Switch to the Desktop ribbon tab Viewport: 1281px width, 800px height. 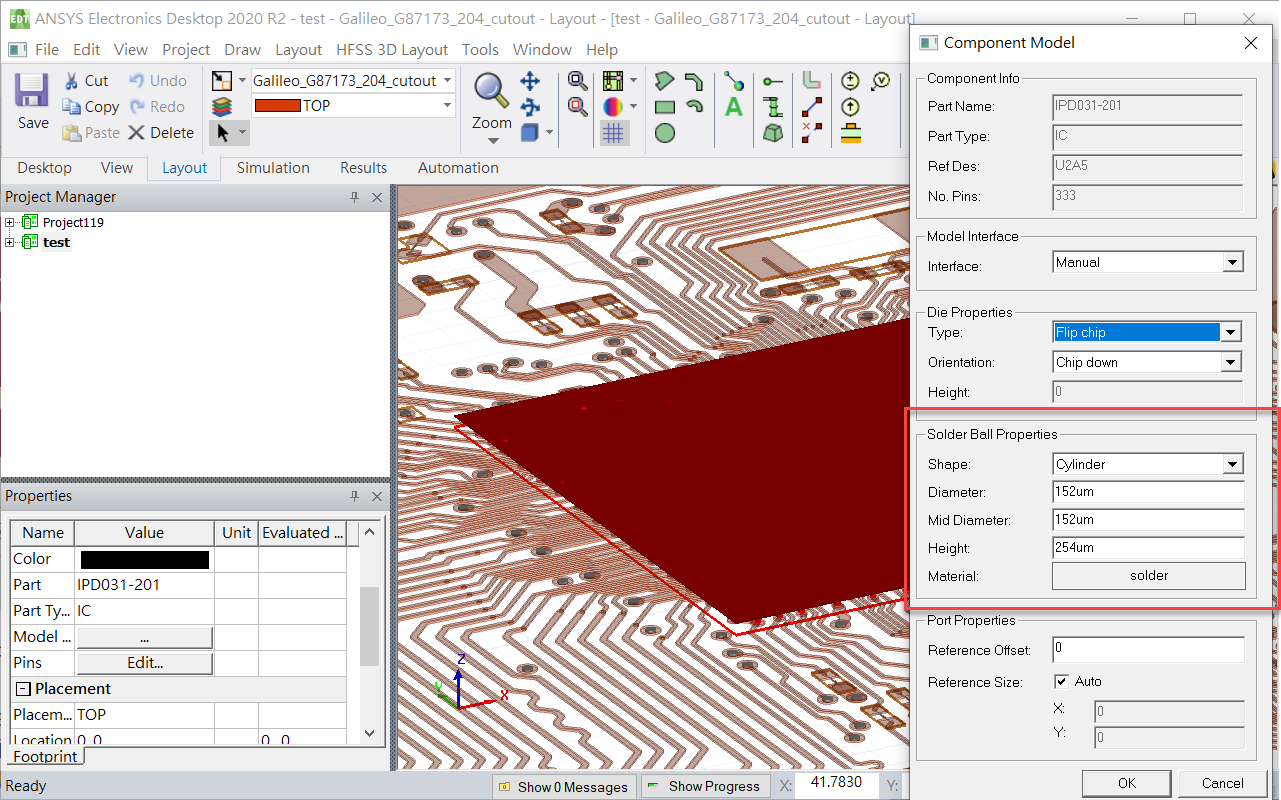point(44,168)
